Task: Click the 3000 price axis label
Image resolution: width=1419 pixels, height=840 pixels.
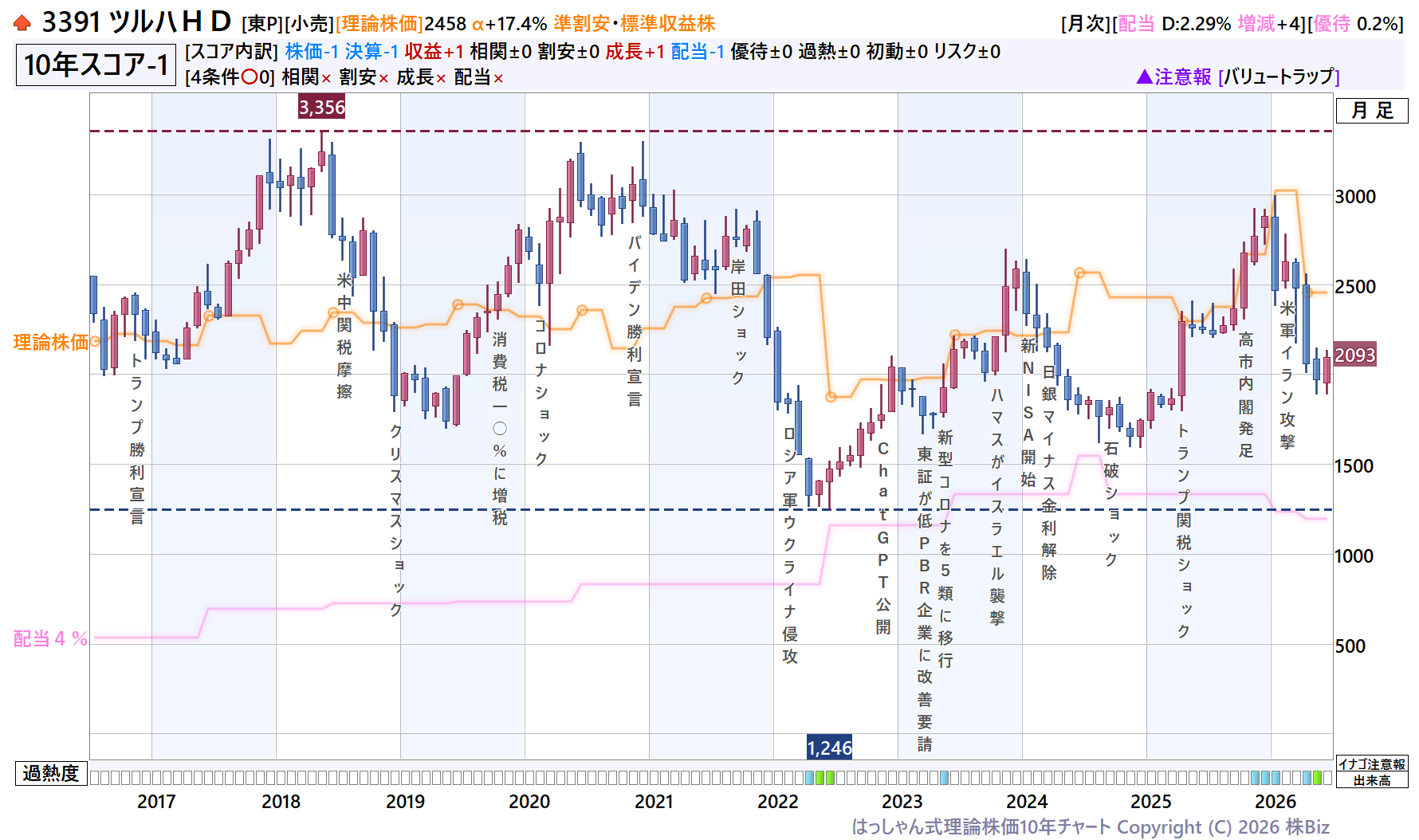Action: 1355,196
